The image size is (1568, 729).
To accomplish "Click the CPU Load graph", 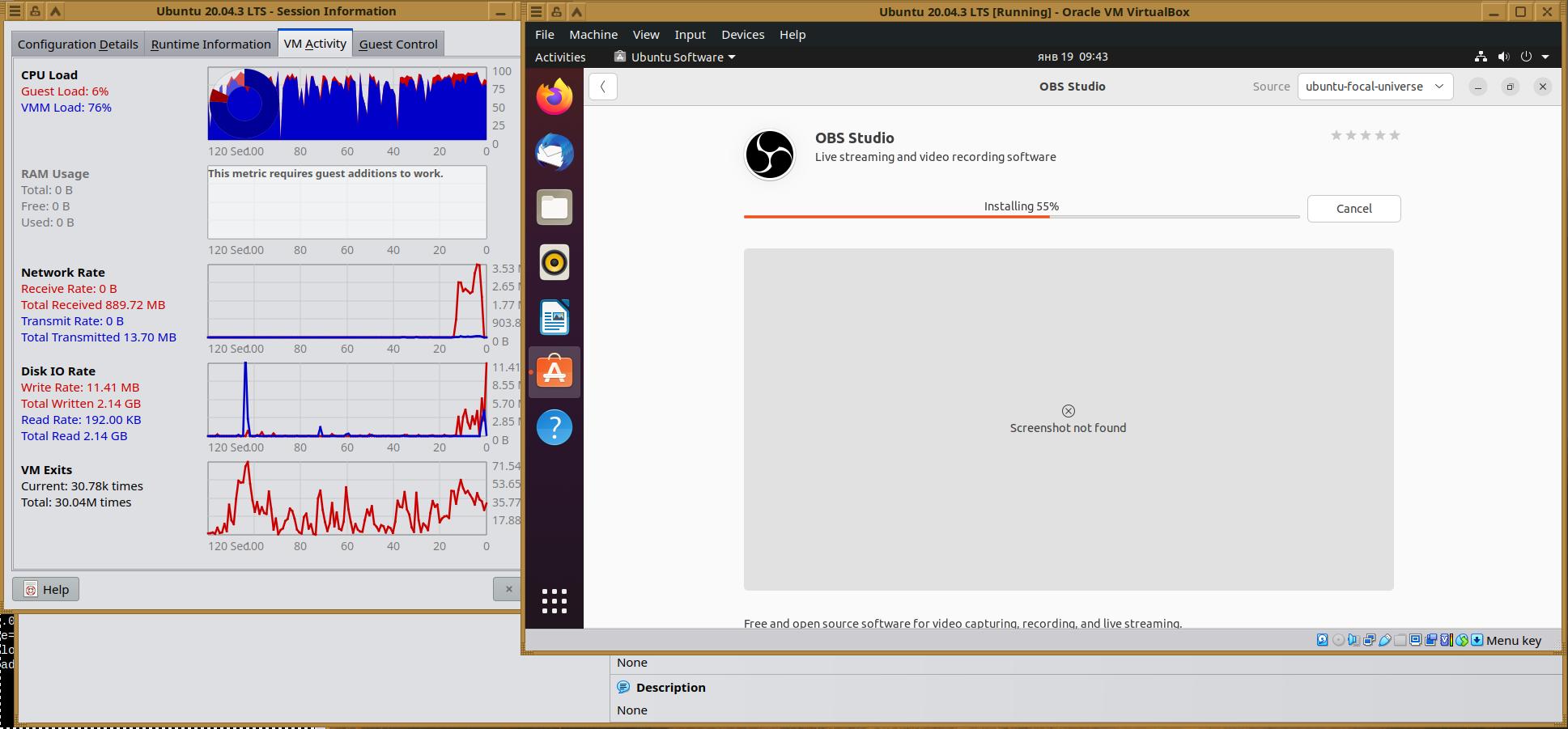I will point(347,104).
